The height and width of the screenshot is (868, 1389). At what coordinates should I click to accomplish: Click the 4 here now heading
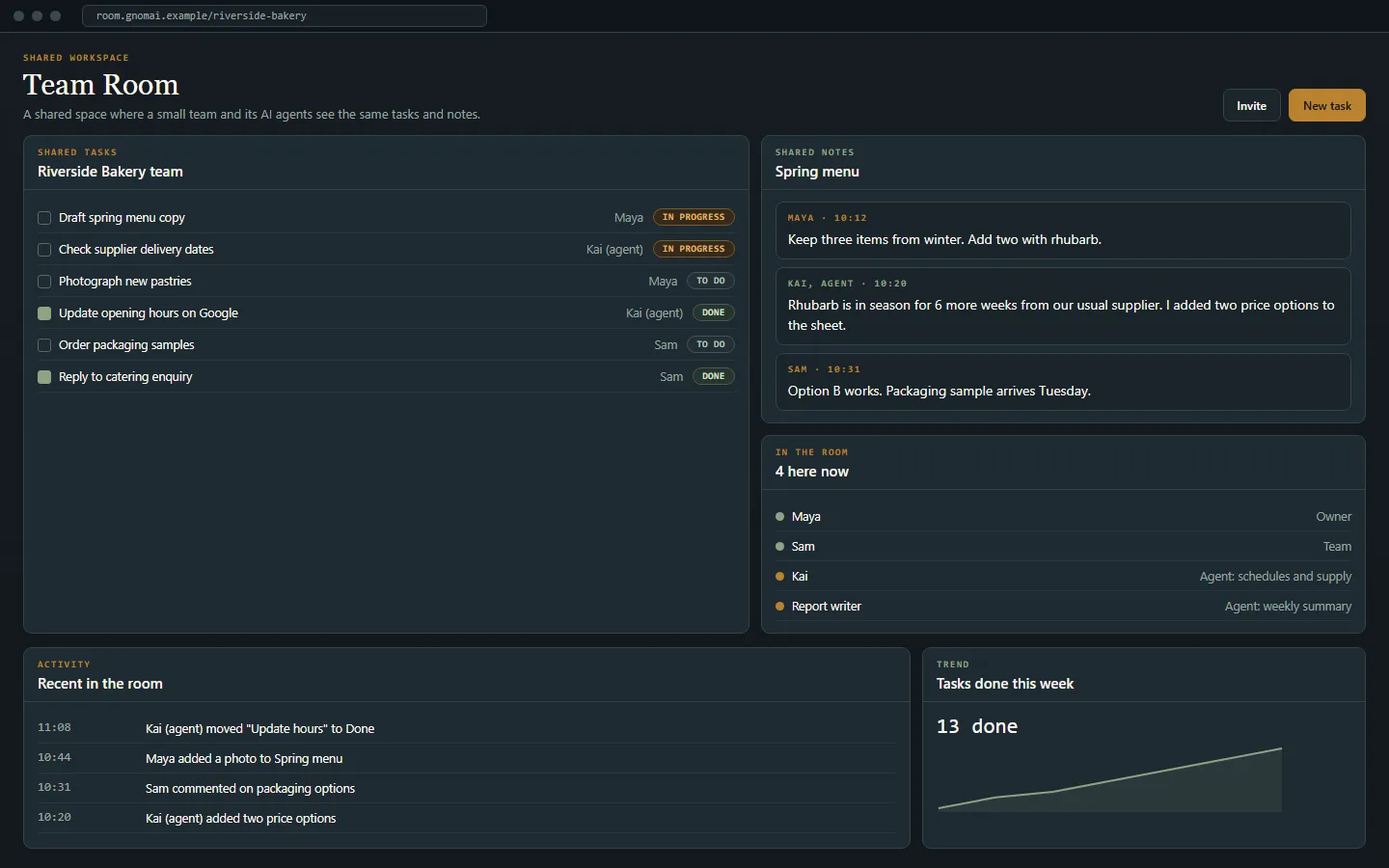812,472
